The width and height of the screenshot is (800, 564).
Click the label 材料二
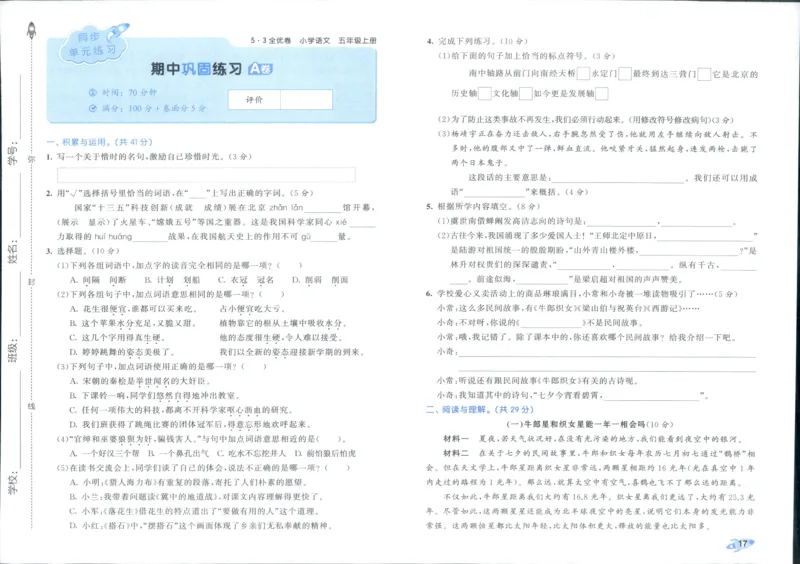click(456, 453)
